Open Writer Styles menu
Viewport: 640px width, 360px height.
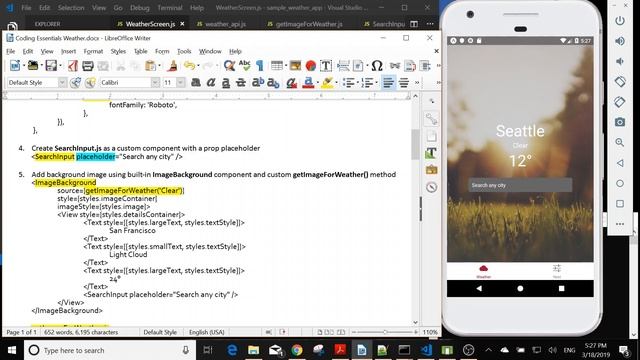pos(118,51)
